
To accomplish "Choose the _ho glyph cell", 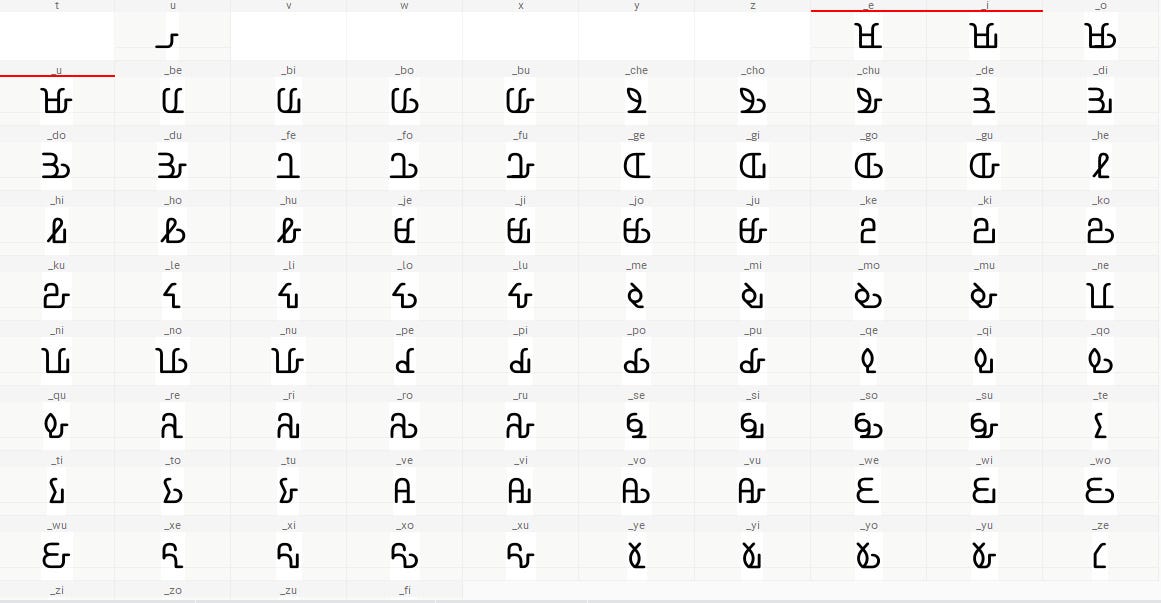I will point(173,224).
